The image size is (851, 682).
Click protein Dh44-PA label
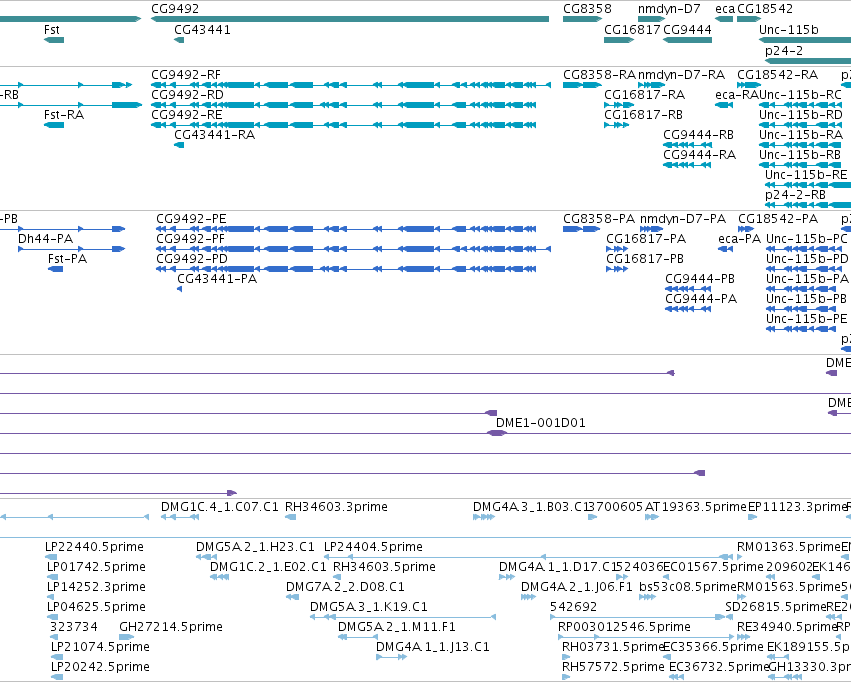46,239
